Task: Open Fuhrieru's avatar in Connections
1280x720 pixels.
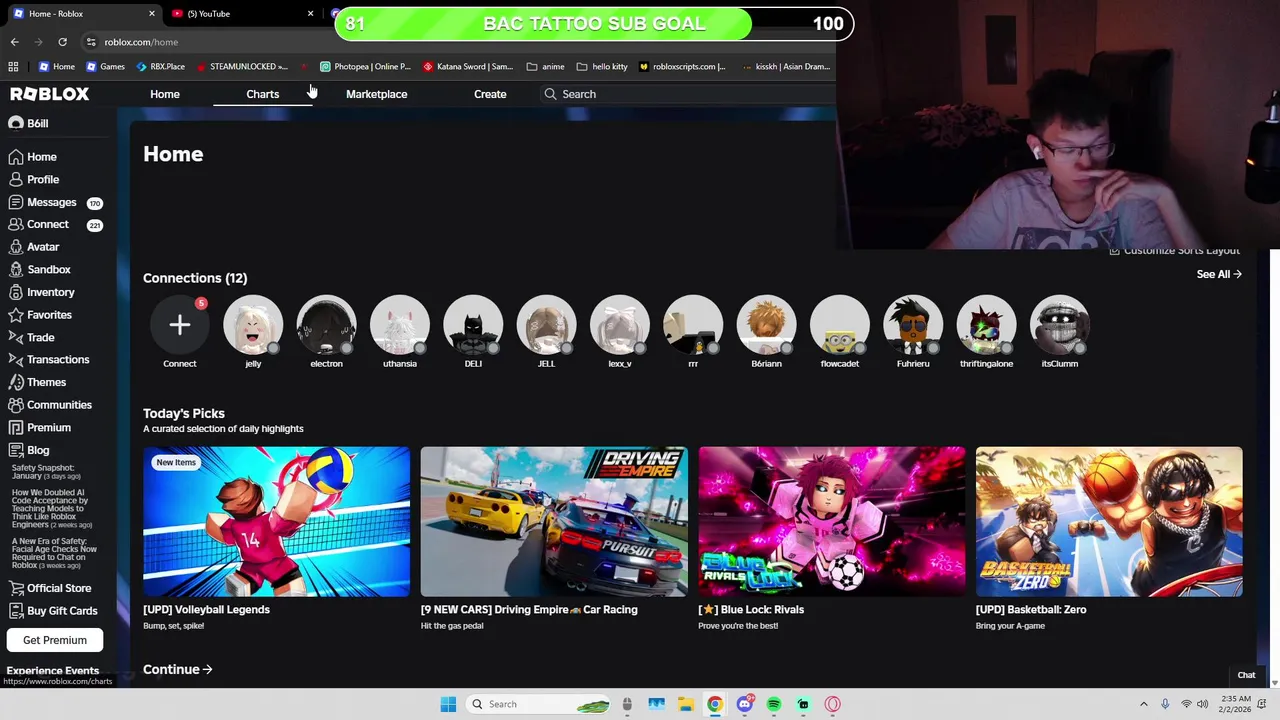Action: pos(913,325)
